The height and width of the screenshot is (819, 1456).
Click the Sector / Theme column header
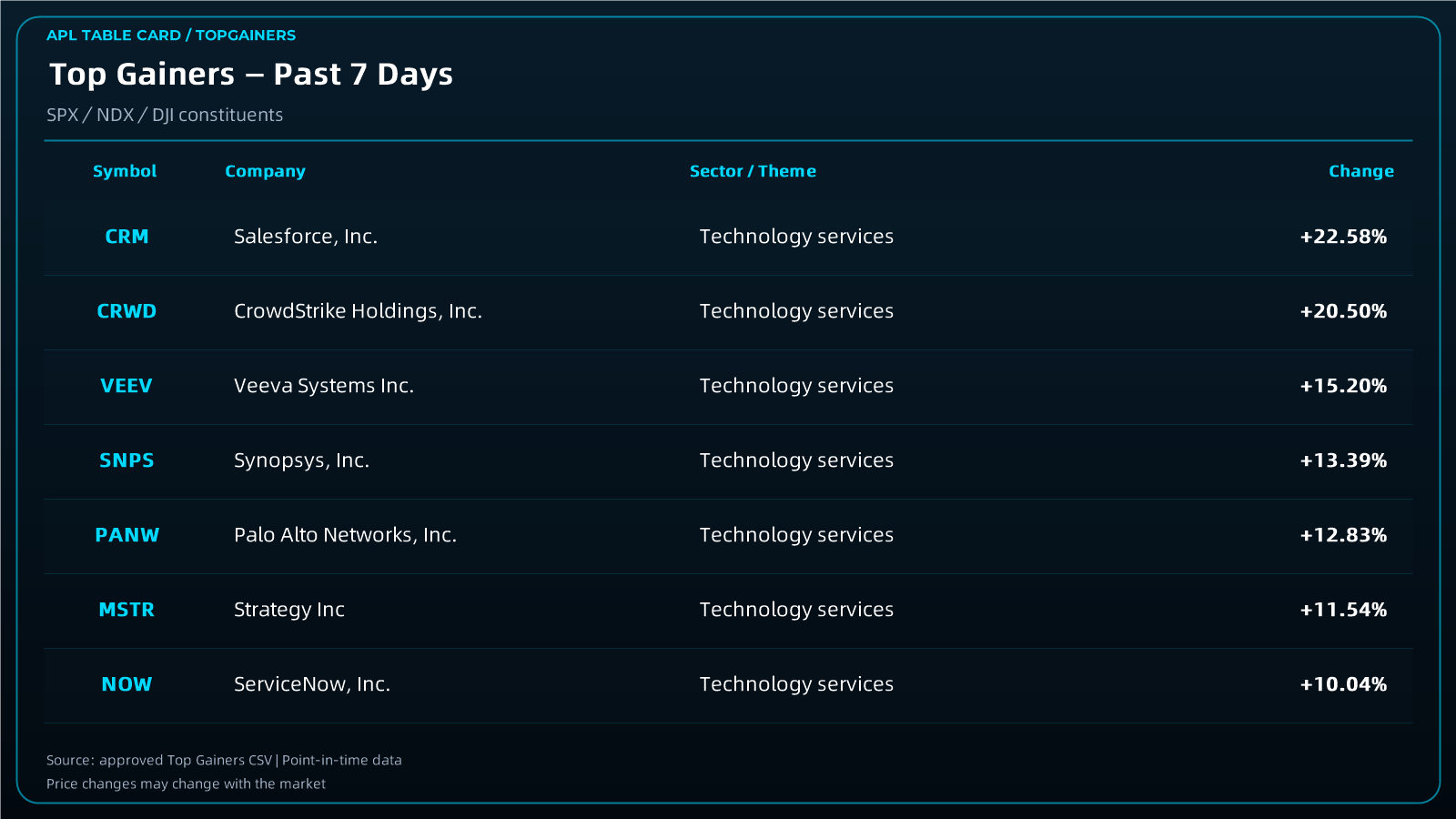pyautogui.click(x=753, y=171)
